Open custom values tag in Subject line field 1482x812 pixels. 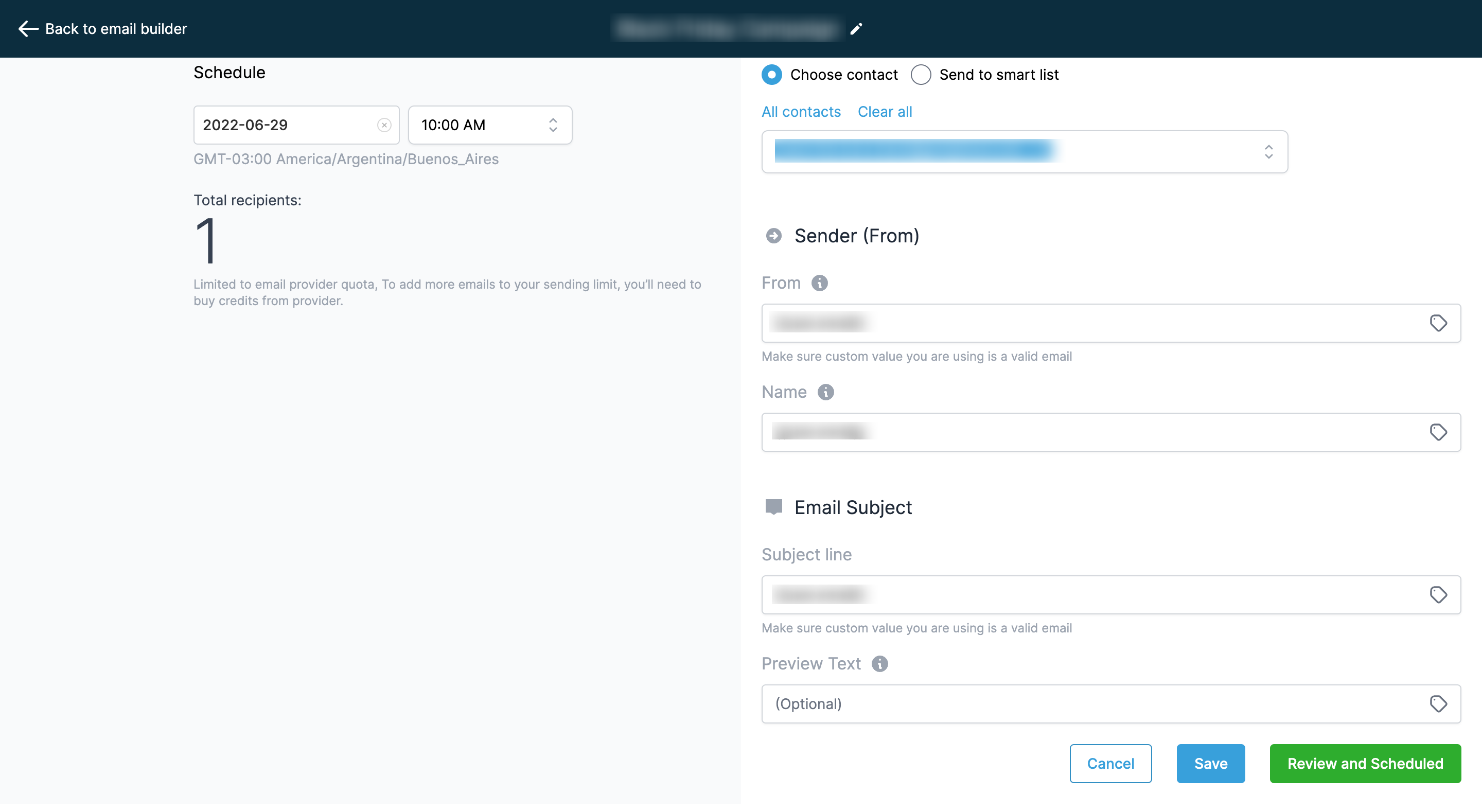point(1438,594)
